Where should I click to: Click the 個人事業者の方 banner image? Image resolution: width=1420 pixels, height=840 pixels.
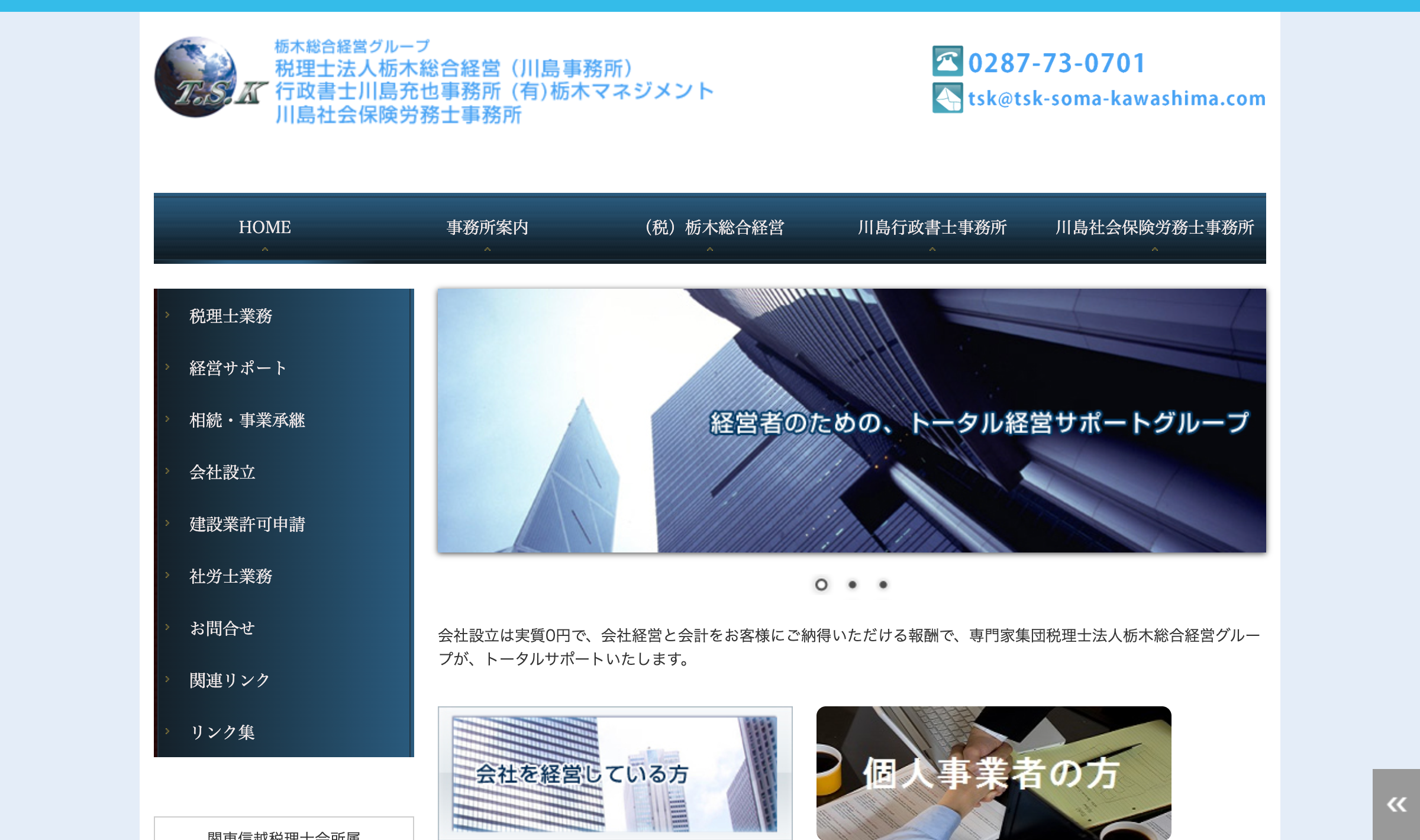tap(993, 773)
